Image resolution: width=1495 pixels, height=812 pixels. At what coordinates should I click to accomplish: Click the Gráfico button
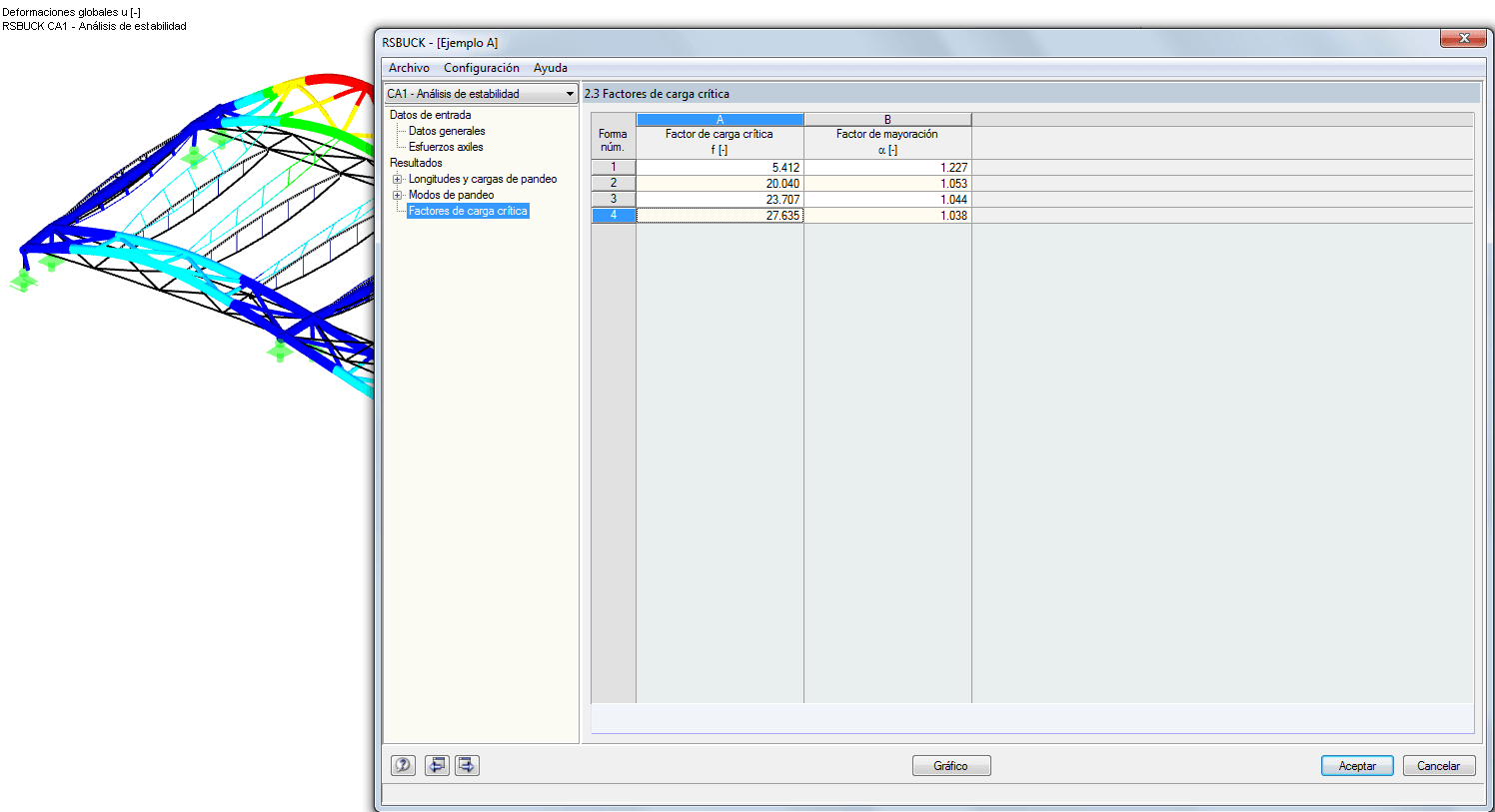tap(951, 766)
